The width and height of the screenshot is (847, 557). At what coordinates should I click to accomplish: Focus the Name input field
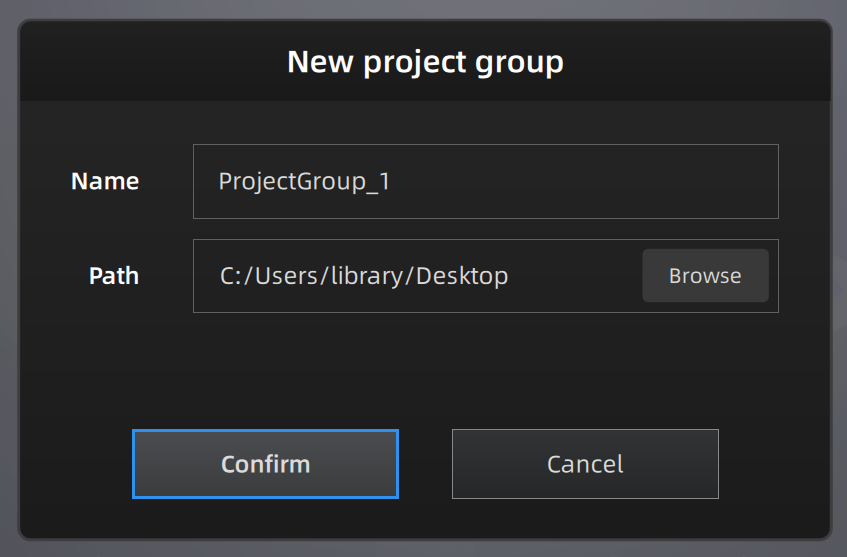pyautogui.click(x=485, y=181)
